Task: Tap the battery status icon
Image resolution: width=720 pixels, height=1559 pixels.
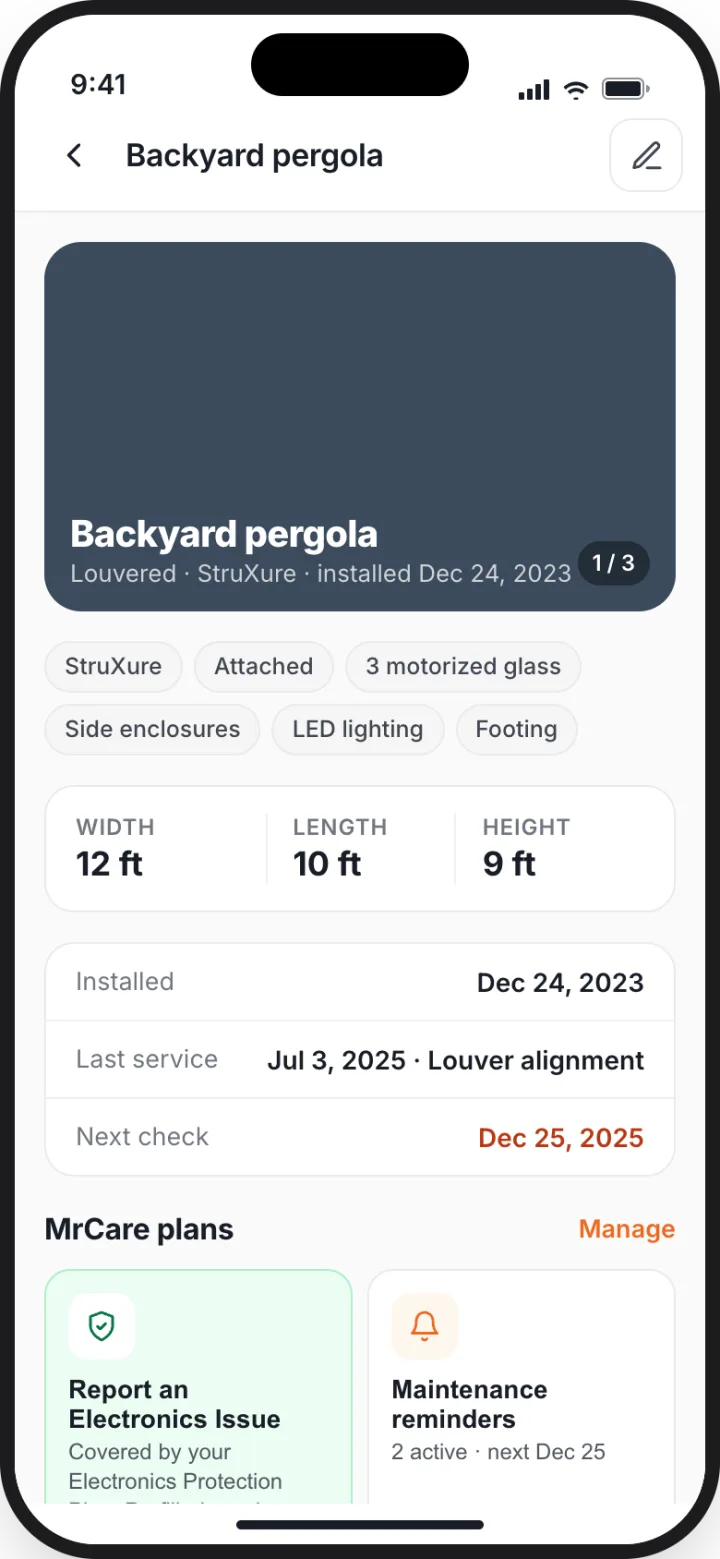Action: point(626,90)
